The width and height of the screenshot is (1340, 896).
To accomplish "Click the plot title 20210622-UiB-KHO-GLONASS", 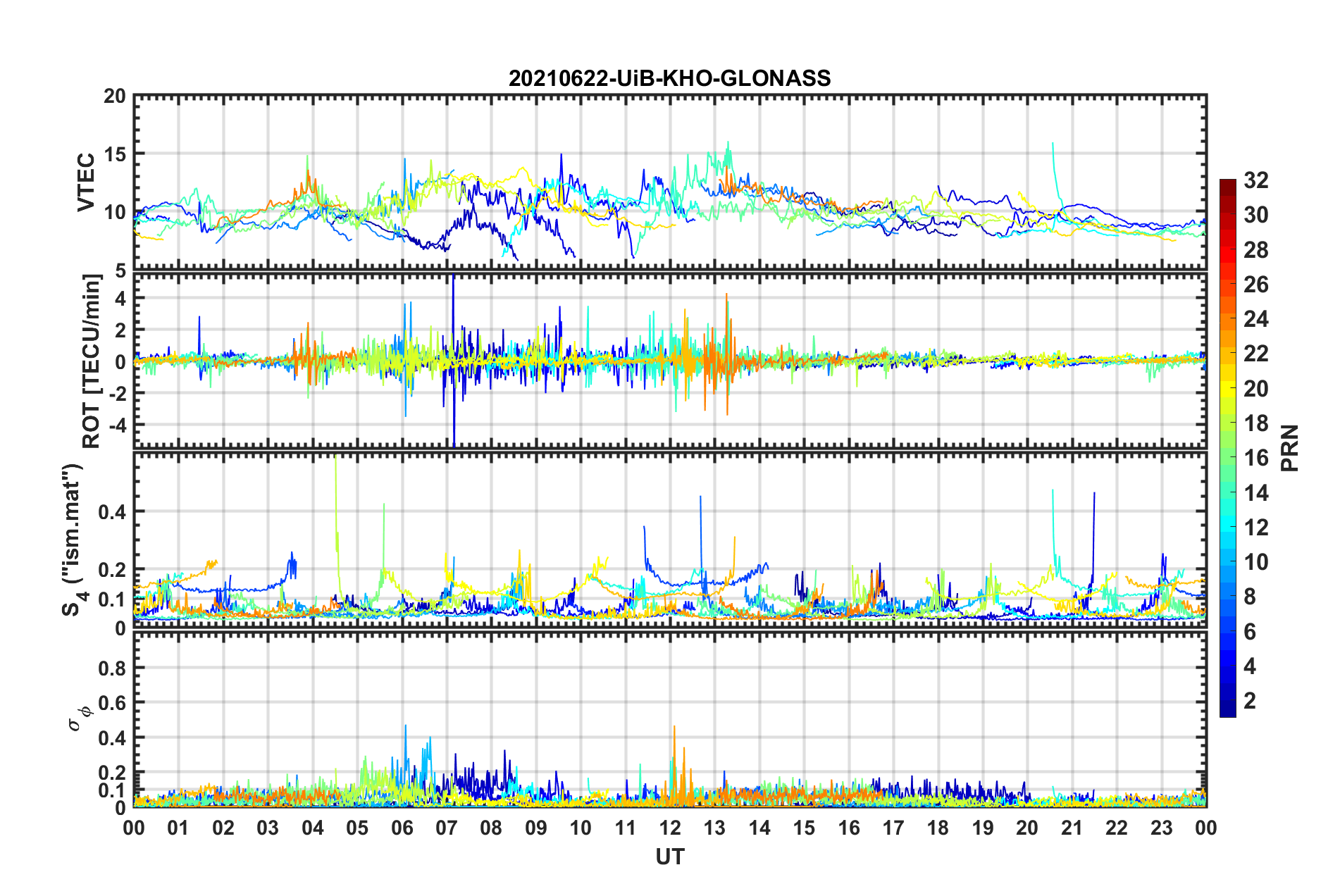I will [x=669, y=78].
